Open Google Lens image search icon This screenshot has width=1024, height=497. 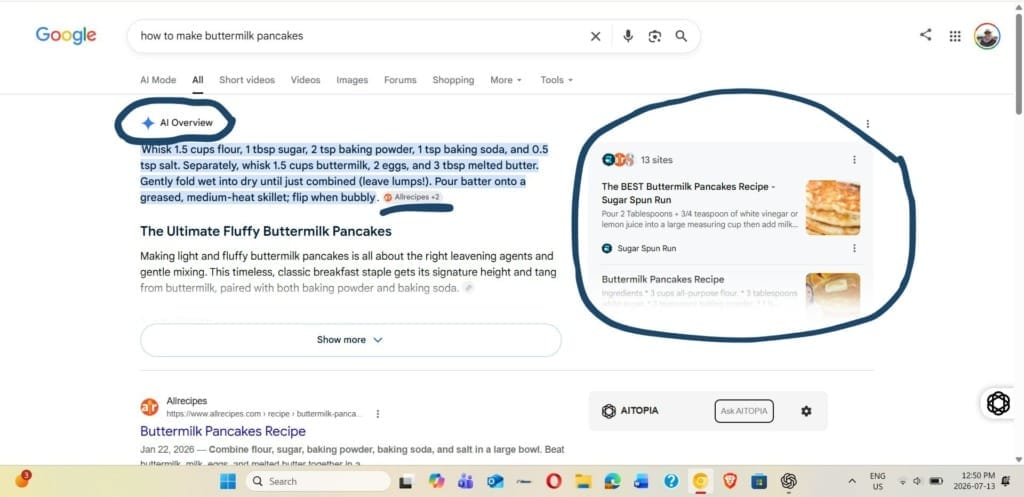click(654, 37)
